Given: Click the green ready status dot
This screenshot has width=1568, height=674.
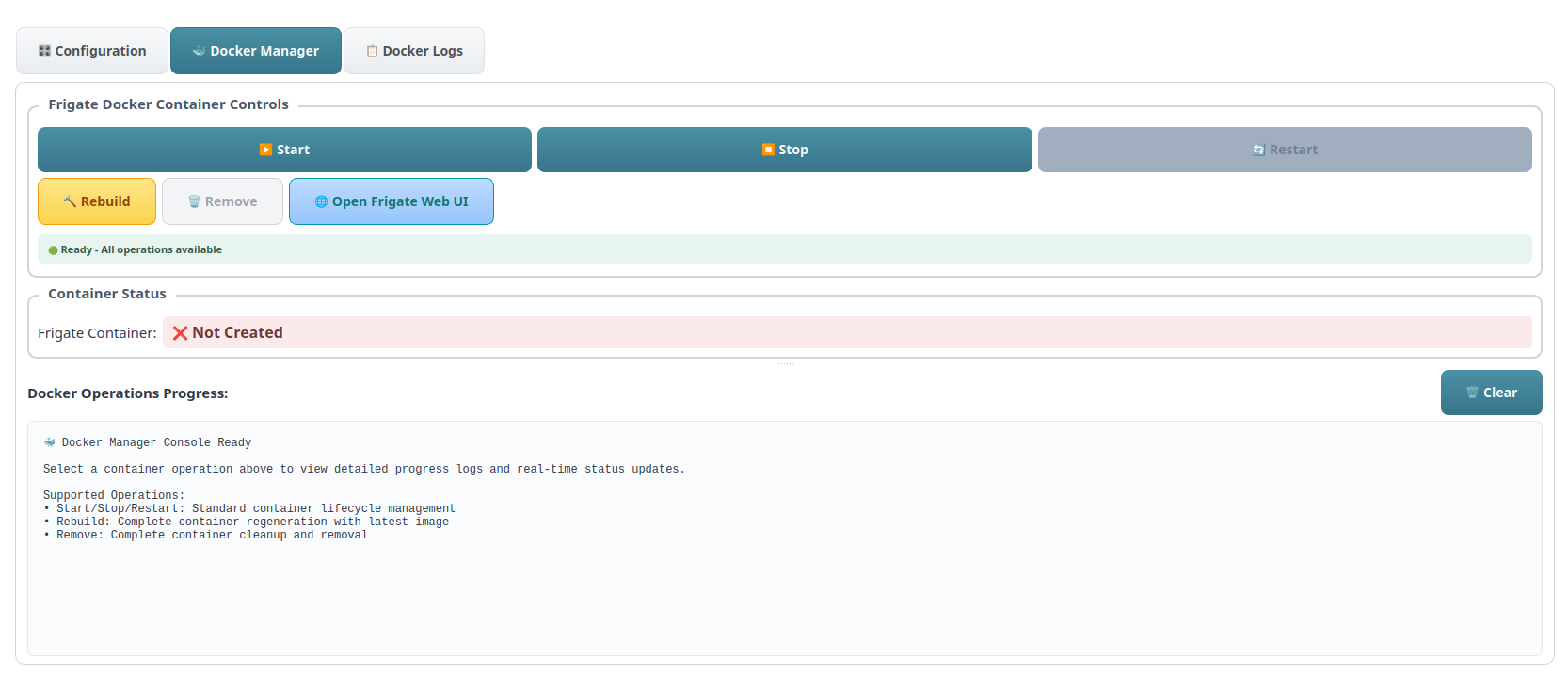Looking at the screenshot, I should 53,250.
